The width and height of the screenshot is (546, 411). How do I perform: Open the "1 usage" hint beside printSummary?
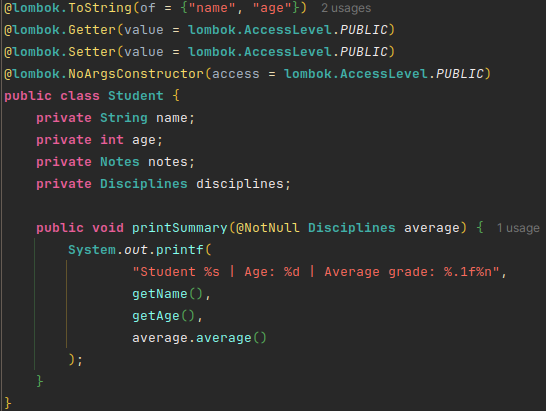pos(518,228)
